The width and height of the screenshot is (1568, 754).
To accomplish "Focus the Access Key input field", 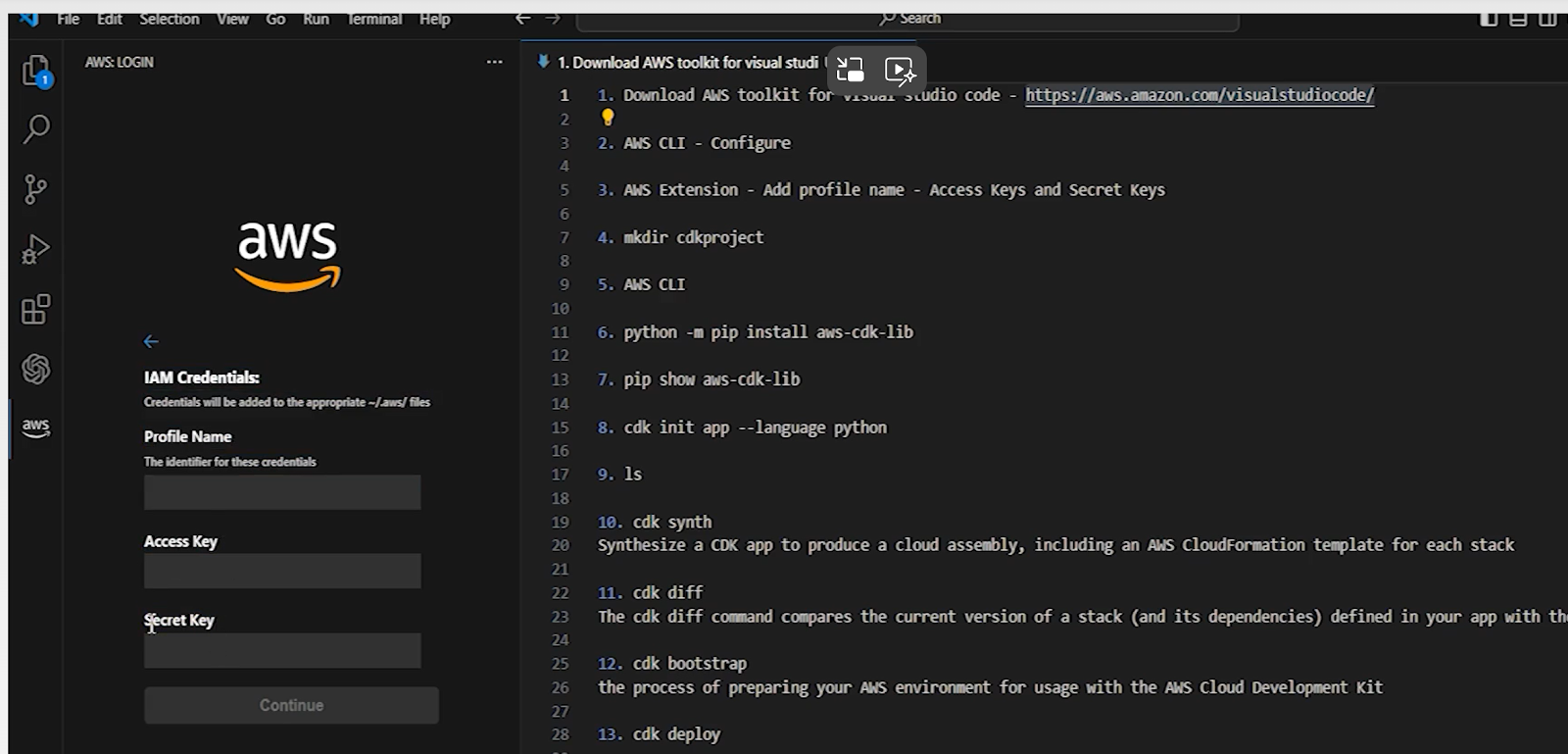I will [282, 571].
